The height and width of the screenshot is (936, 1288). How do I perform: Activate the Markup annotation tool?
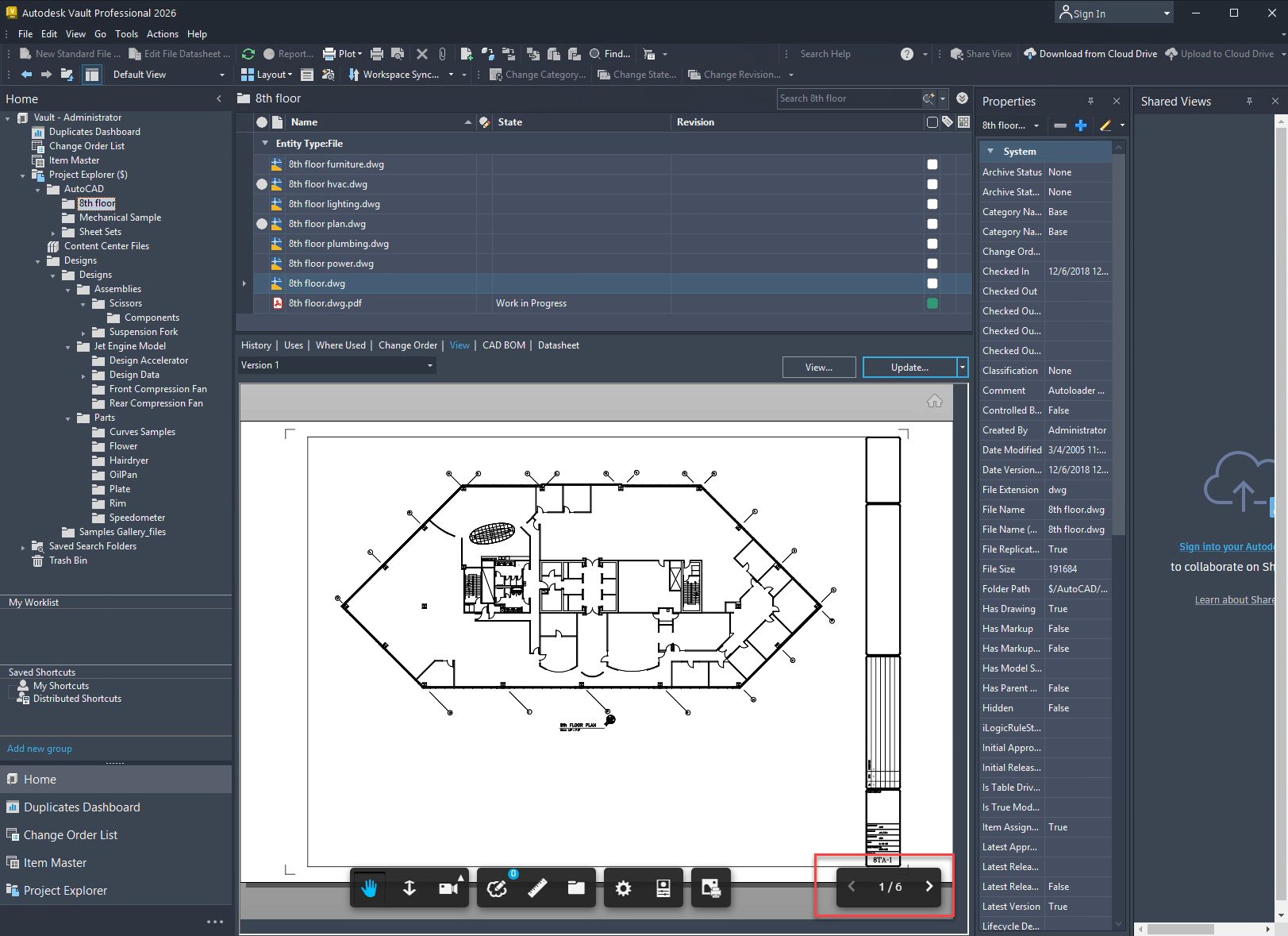coord(497,888)
